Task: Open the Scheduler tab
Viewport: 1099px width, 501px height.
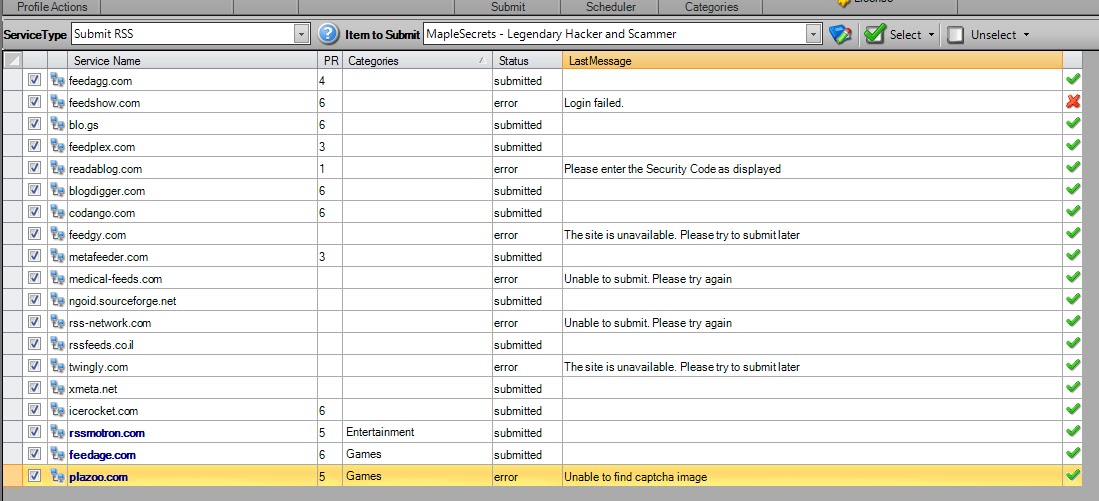Action: coord(611,7)
